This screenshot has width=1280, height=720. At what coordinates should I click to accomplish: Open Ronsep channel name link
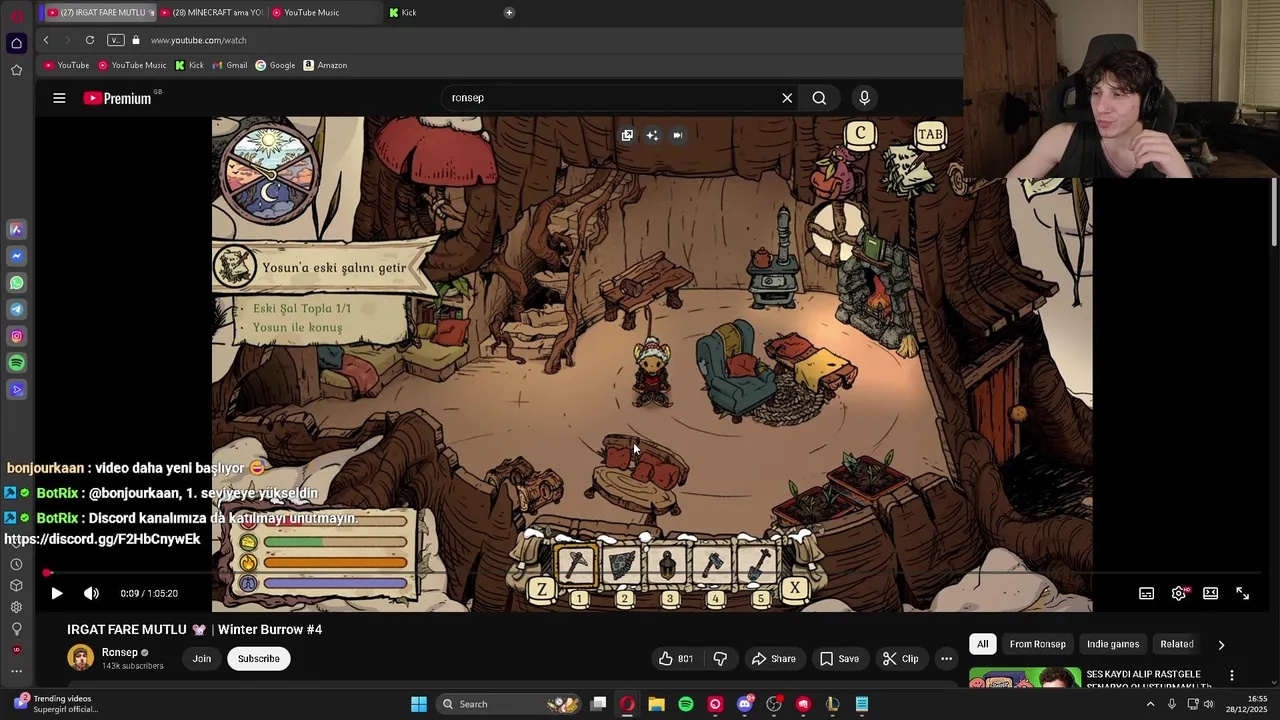[x=120, y=652]
